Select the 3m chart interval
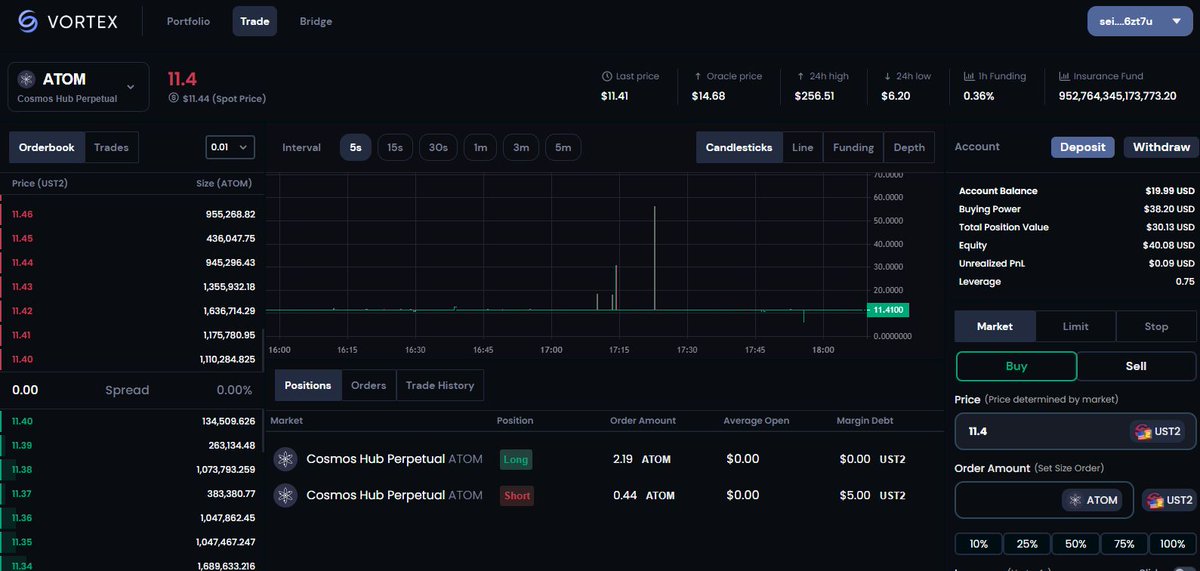1200x571 pixels. click(x=521, y=147)
